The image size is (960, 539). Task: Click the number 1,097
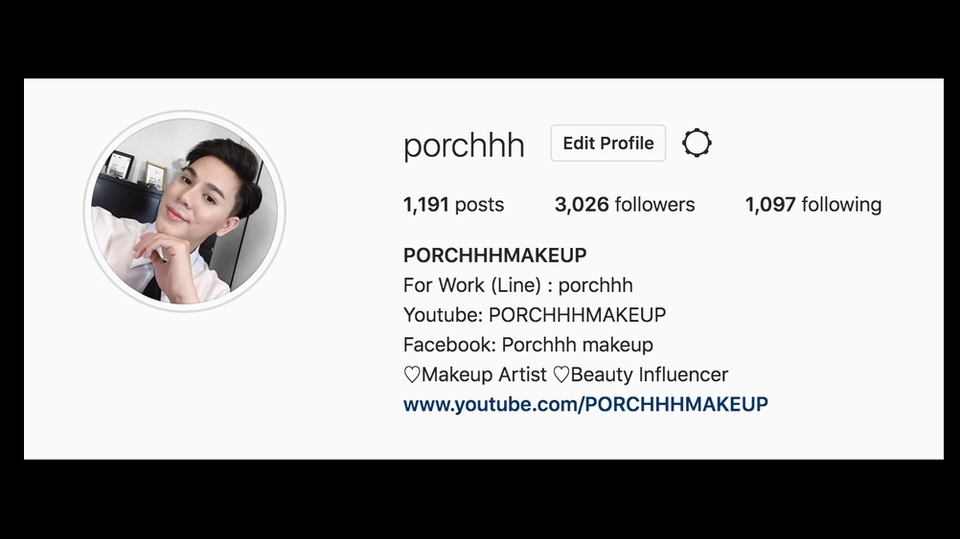[x=770, y=205]
